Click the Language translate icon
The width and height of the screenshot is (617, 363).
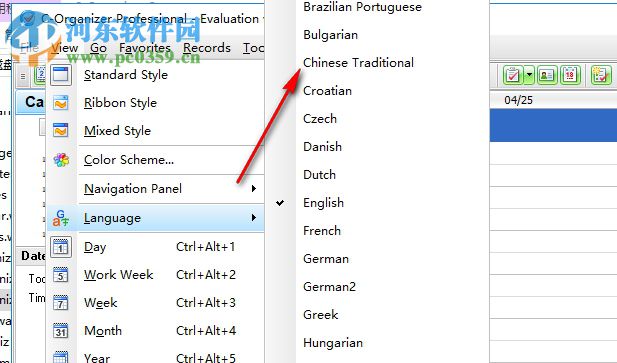tap(61, 218)
